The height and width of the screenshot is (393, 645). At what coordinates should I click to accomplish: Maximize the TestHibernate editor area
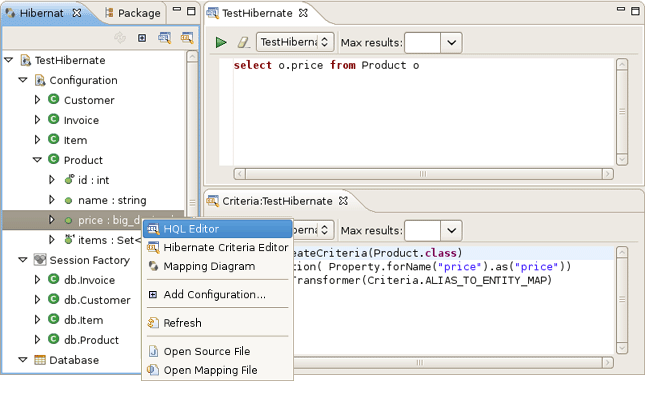click(635, 11)
